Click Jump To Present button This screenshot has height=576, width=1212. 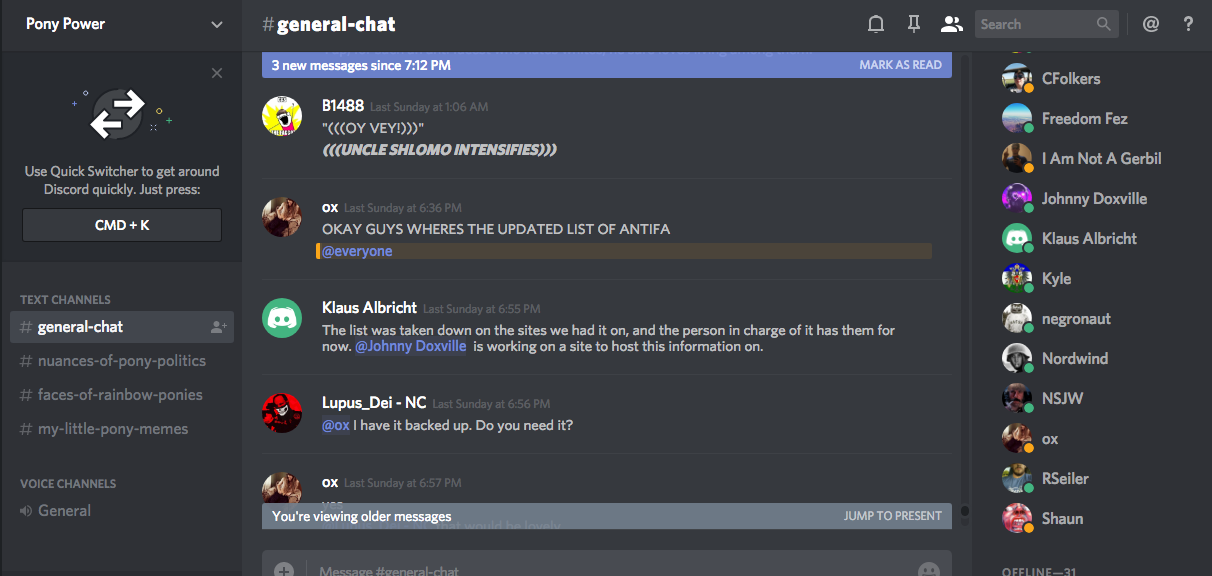(892, 516)
